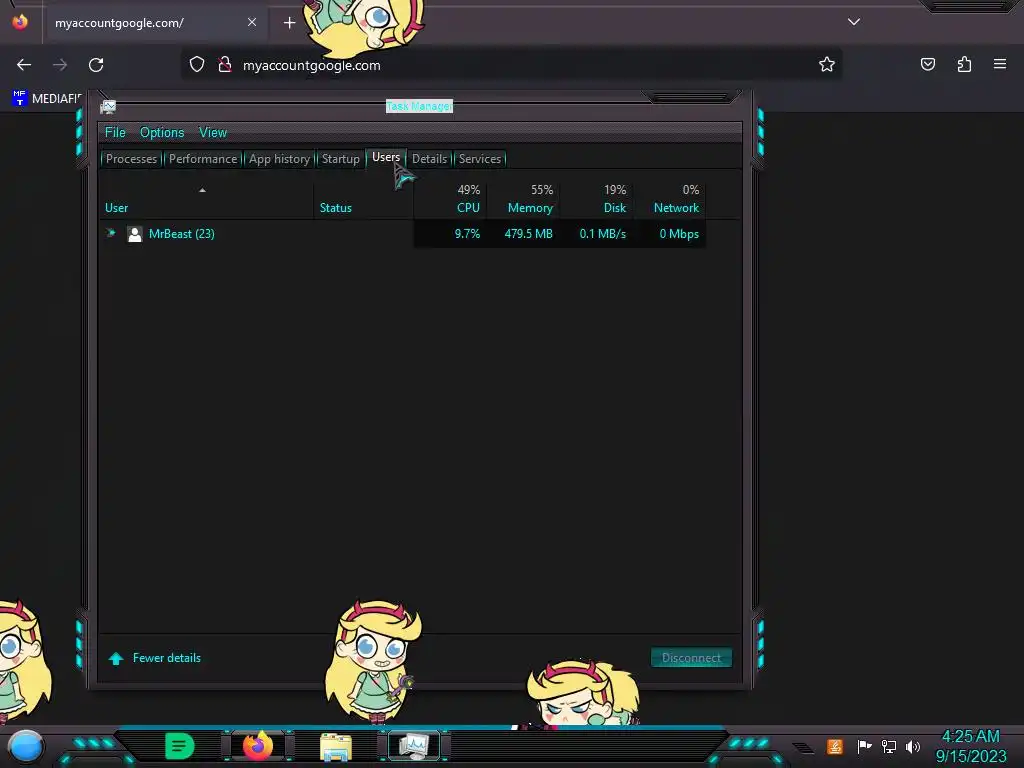Sort by the CPU column header

451,200
